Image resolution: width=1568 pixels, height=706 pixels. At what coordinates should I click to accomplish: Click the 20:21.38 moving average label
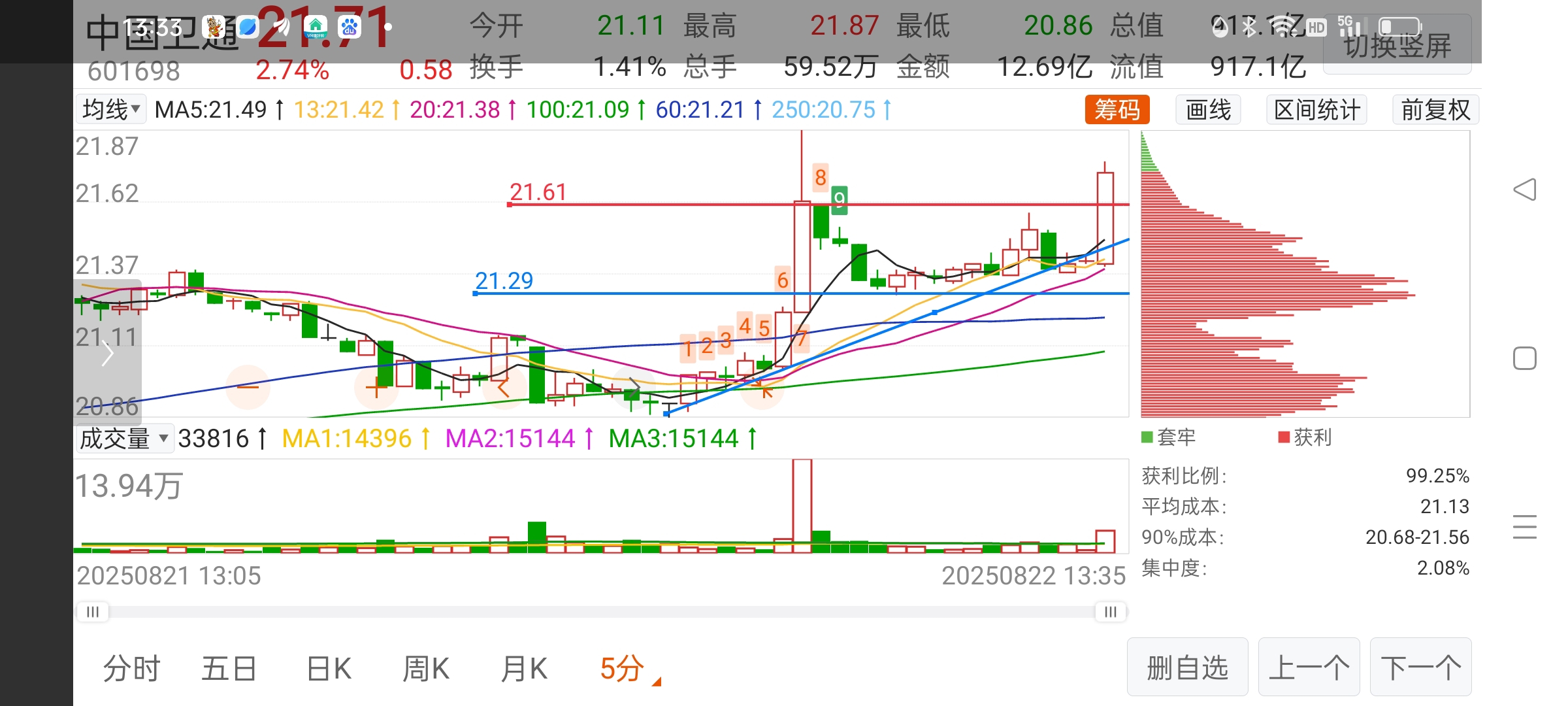(x=463, y=109)
